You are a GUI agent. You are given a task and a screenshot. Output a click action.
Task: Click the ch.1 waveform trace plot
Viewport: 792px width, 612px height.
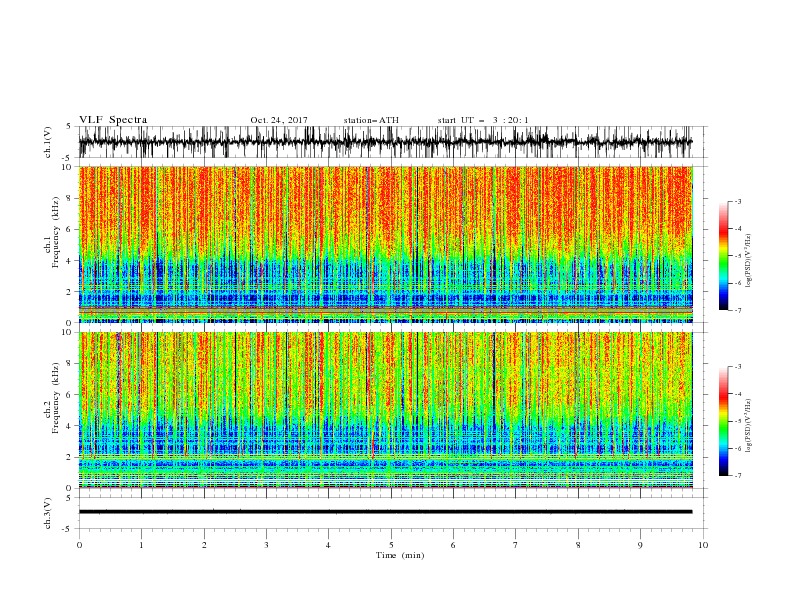click(x=386, y=142)
